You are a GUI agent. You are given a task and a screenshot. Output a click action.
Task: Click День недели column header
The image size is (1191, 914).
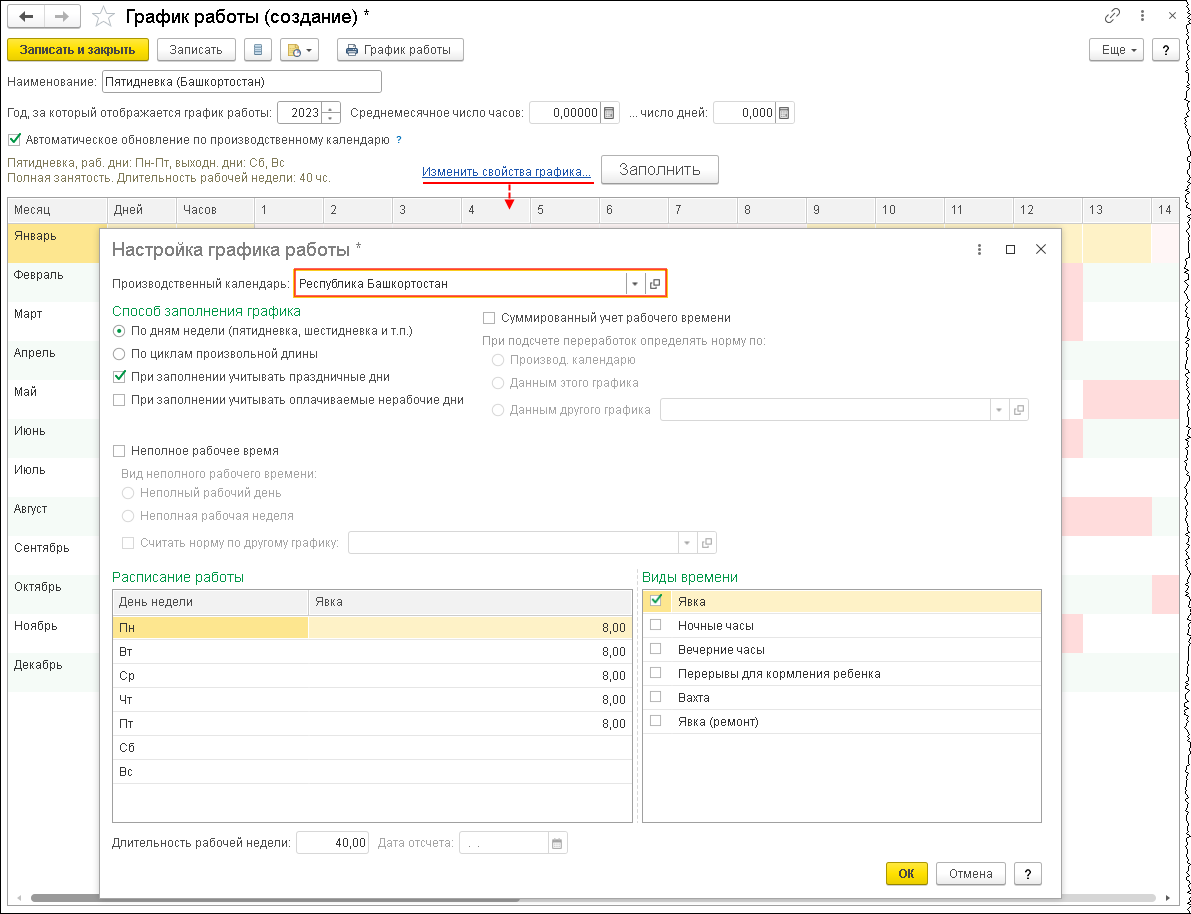point(210,602)
